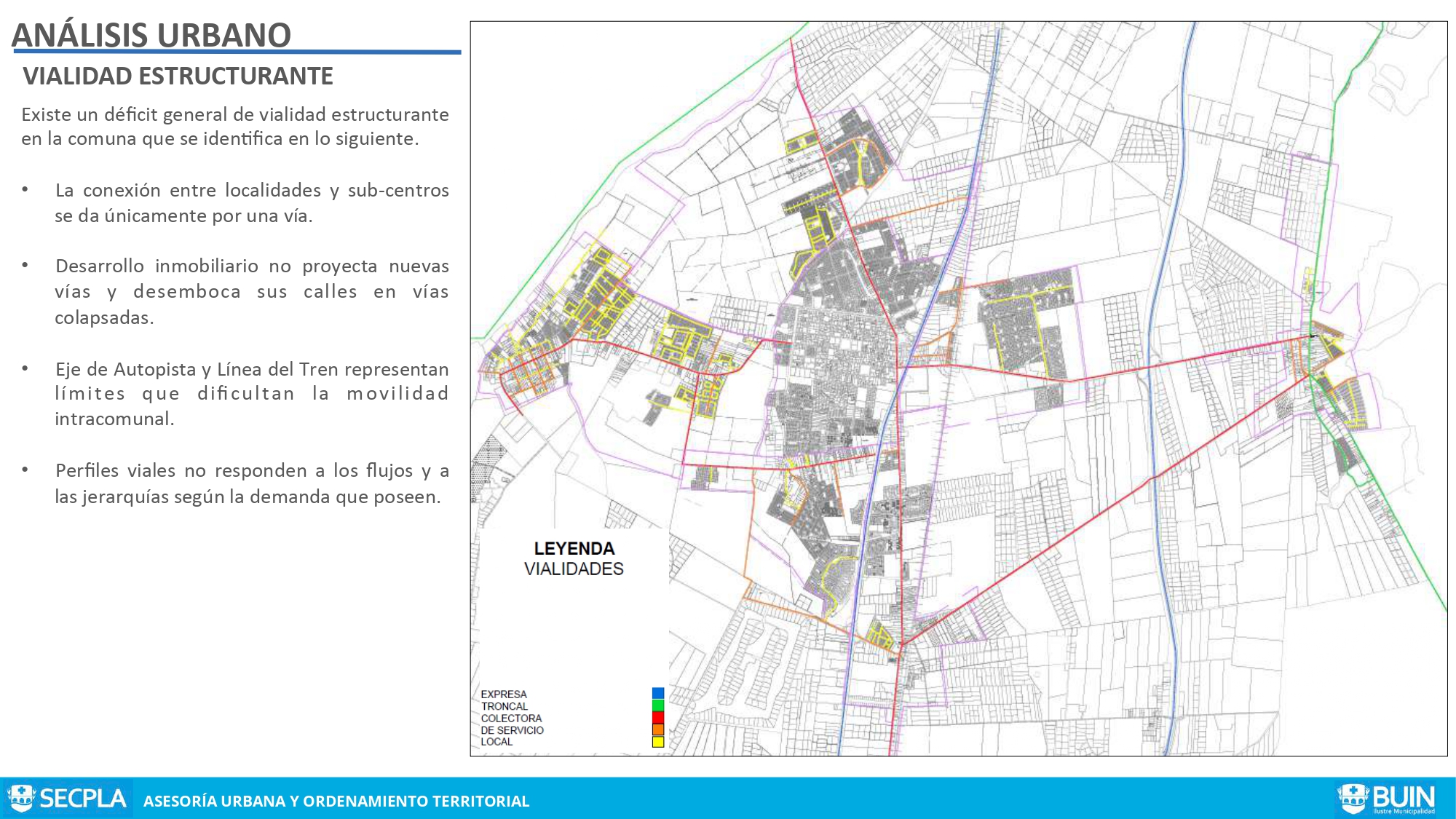Click the bullet about 'Eje de Autopista'
This screenshot has width=1456, height=819.
pyautogui.click(x=252, y=394)
